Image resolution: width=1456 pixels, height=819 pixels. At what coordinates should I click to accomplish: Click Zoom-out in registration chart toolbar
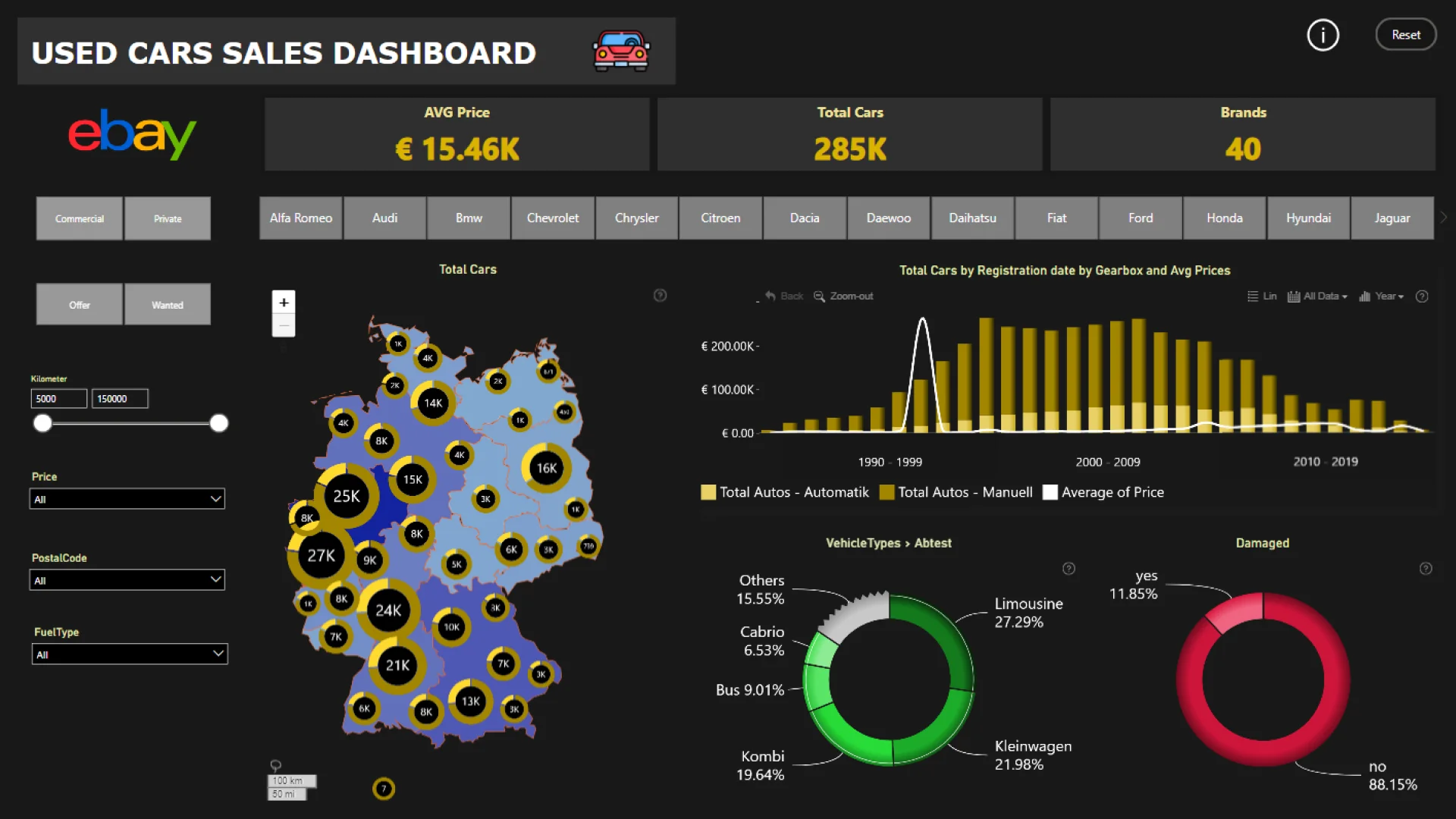(843, 296)
